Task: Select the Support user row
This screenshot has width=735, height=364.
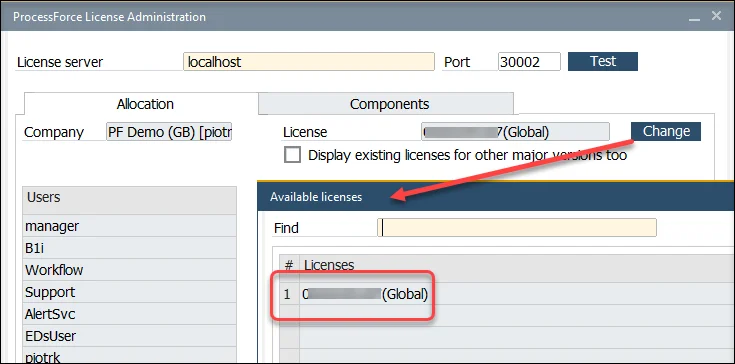Action: (129, 292)
